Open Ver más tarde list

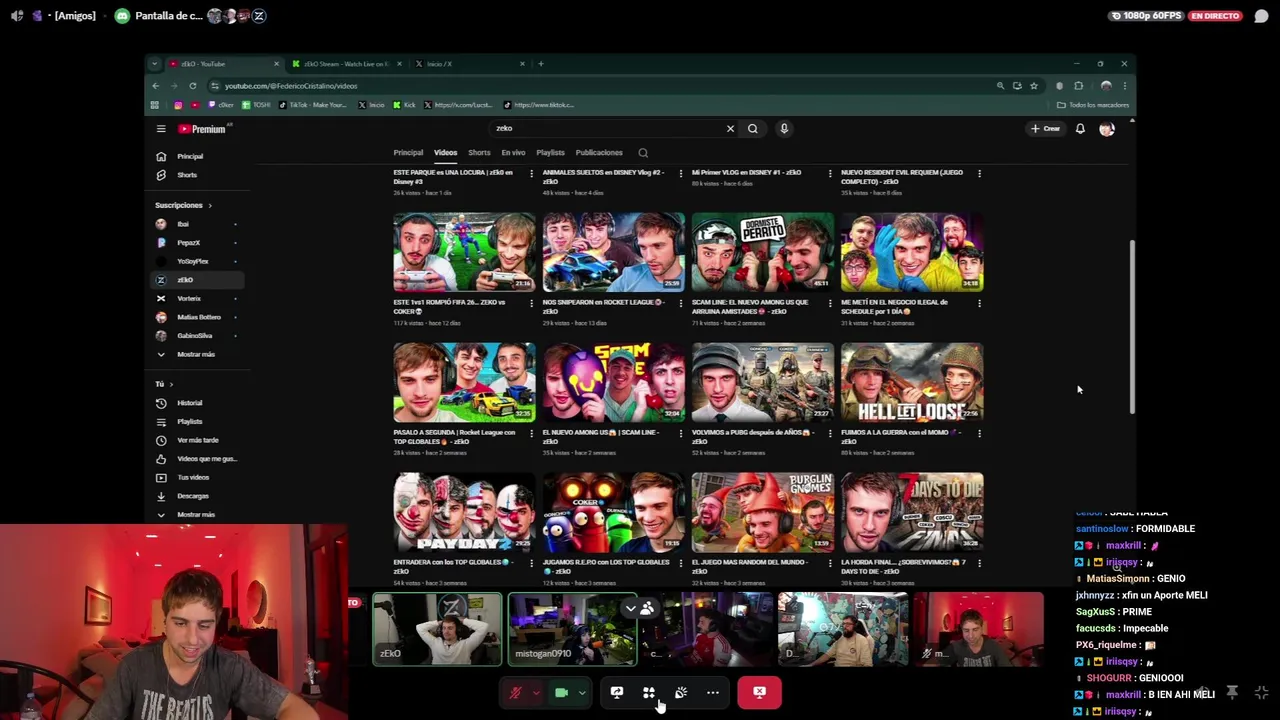click(197, 440)
